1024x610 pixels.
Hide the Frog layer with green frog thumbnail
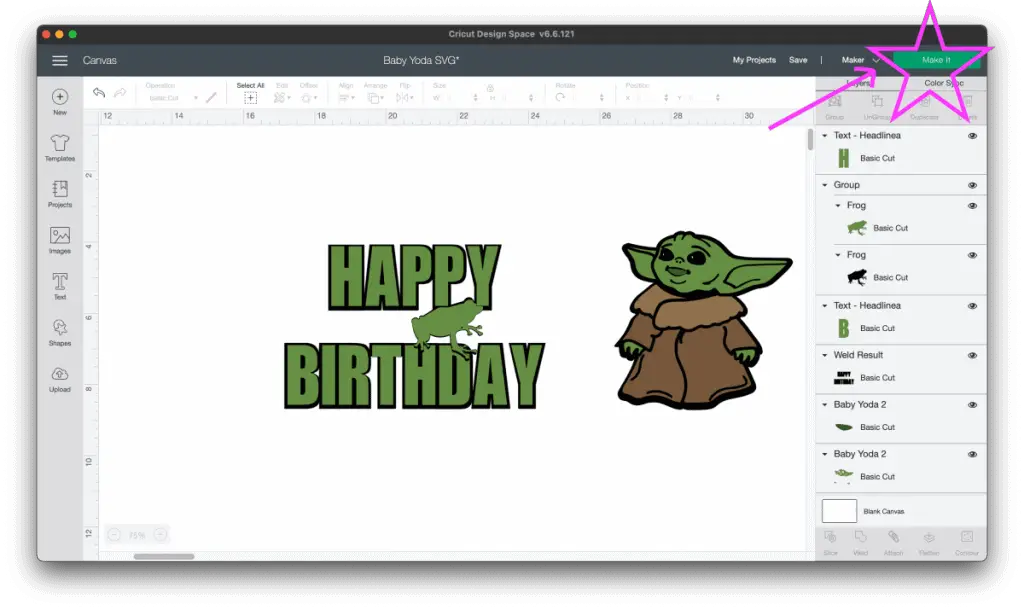[972, 206]
